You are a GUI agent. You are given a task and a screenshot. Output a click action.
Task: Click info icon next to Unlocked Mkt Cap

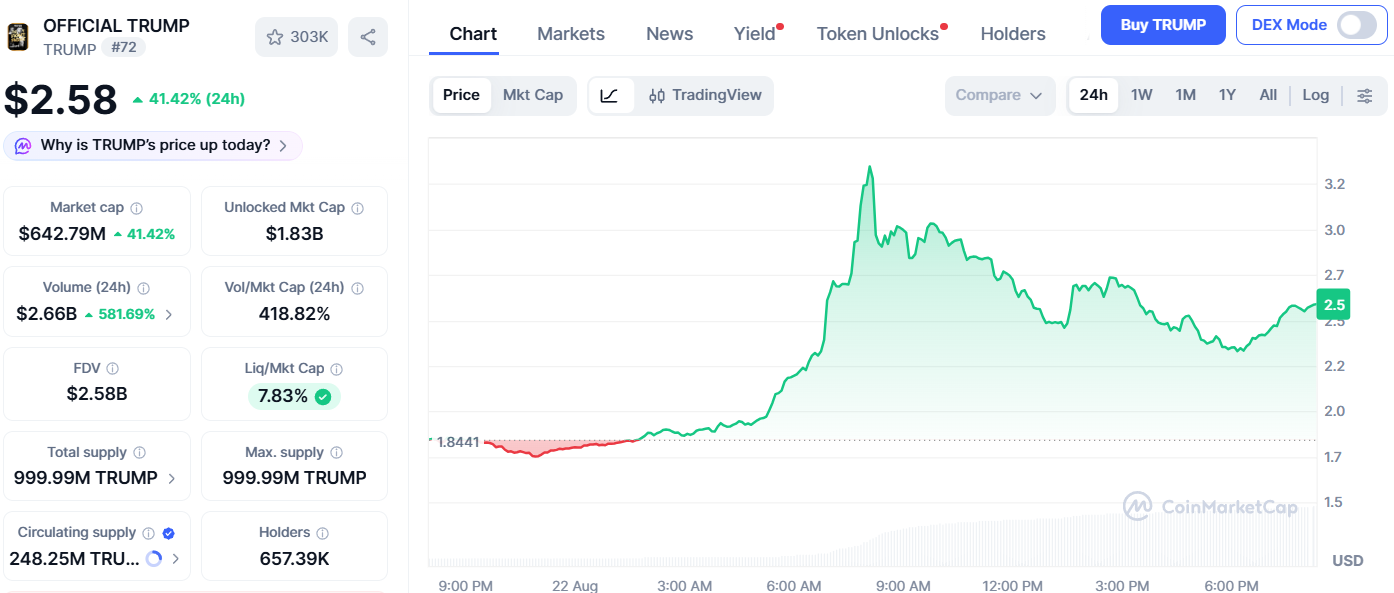pos(358,208)
